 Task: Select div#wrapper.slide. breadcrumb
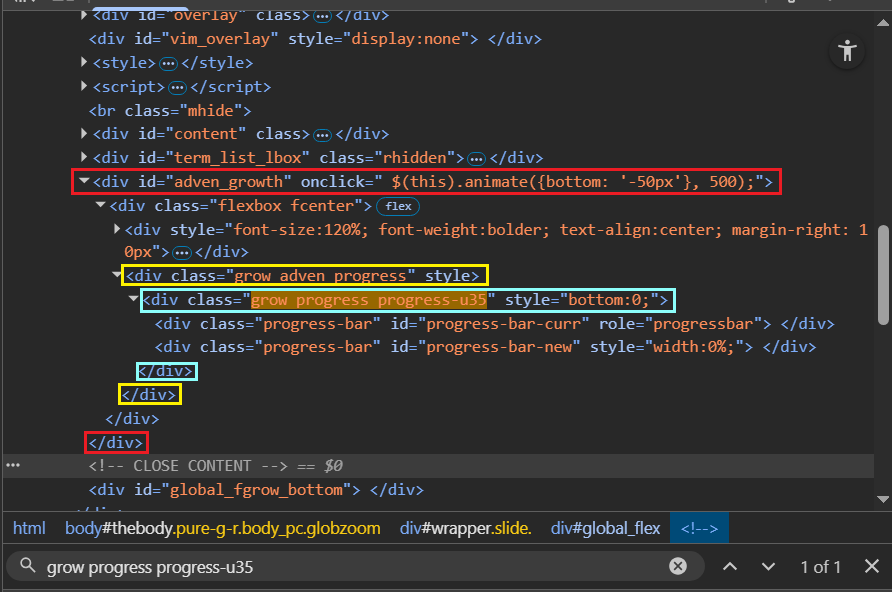[x=465, y=528]
